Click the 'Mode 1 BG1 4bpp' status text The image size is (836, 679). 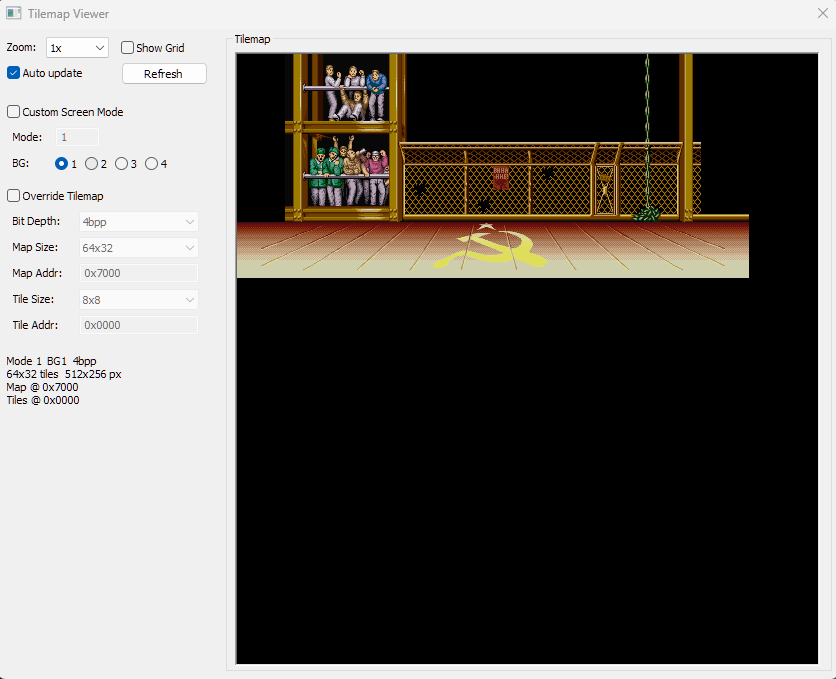[x=51, y=361]
